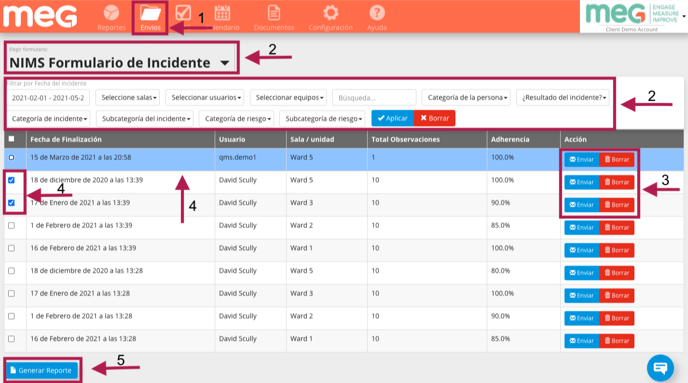Click Enviar on 18 de diciembre 13:39 row
Image resolution: width=688 pixels, height=383 pixels.
click(x=582, y=182)
